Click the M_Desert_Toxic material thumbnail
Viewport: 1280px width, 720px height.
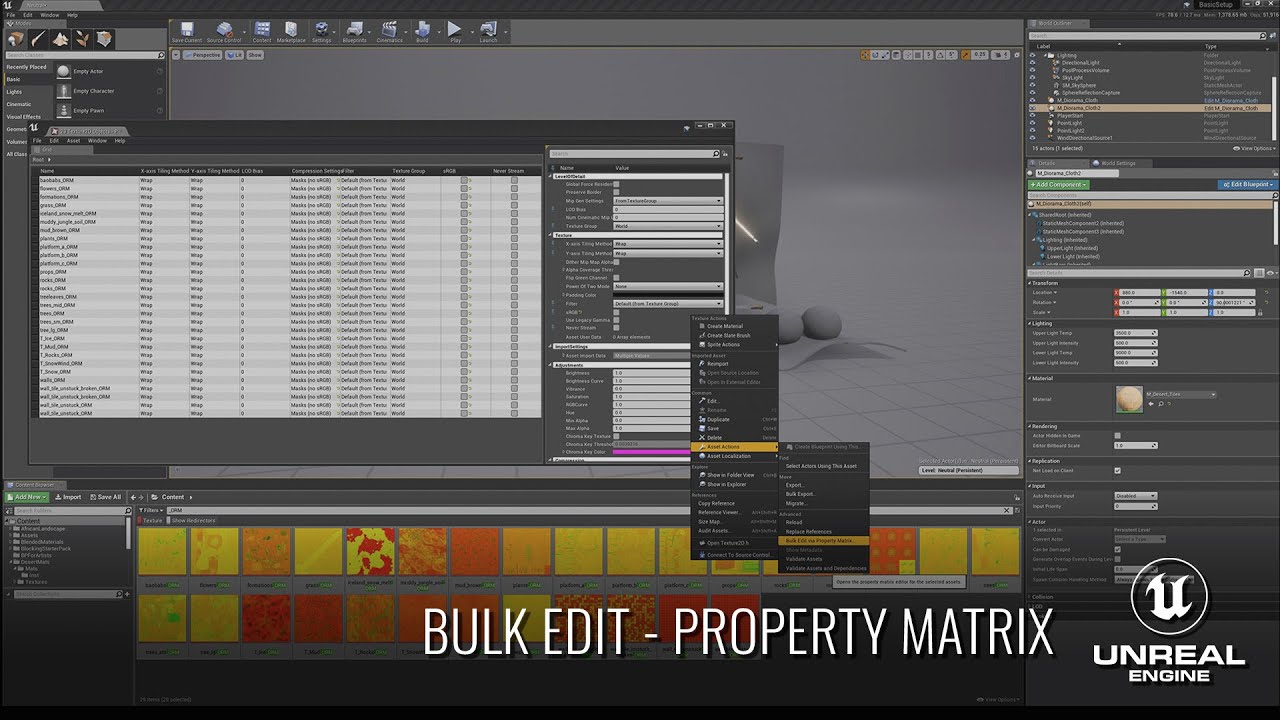tap(1129, 399)
